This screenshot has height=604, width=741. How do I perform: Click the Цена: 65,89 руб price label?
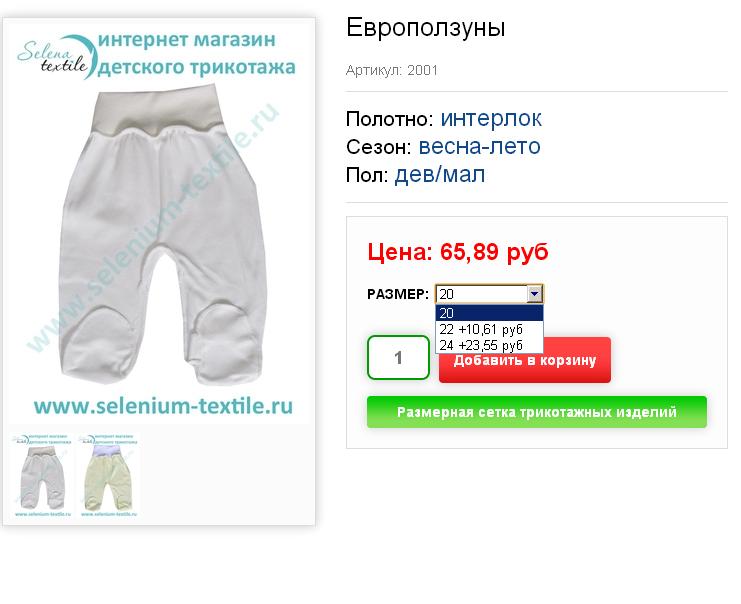coord(457,252)
